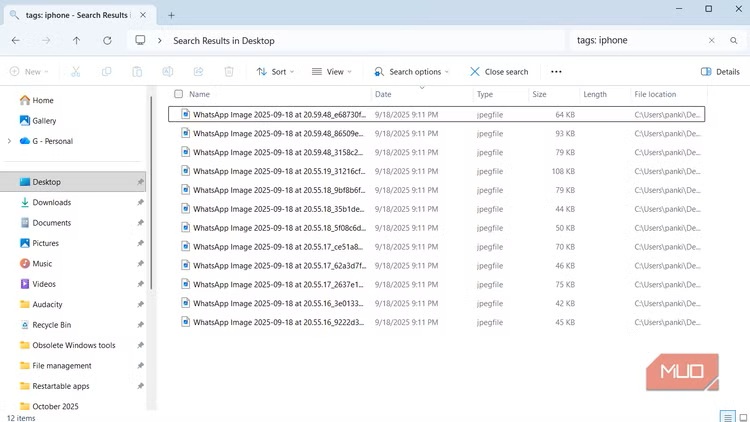
Task: Open the See more three-dots menu
Action: coord(556,72)
